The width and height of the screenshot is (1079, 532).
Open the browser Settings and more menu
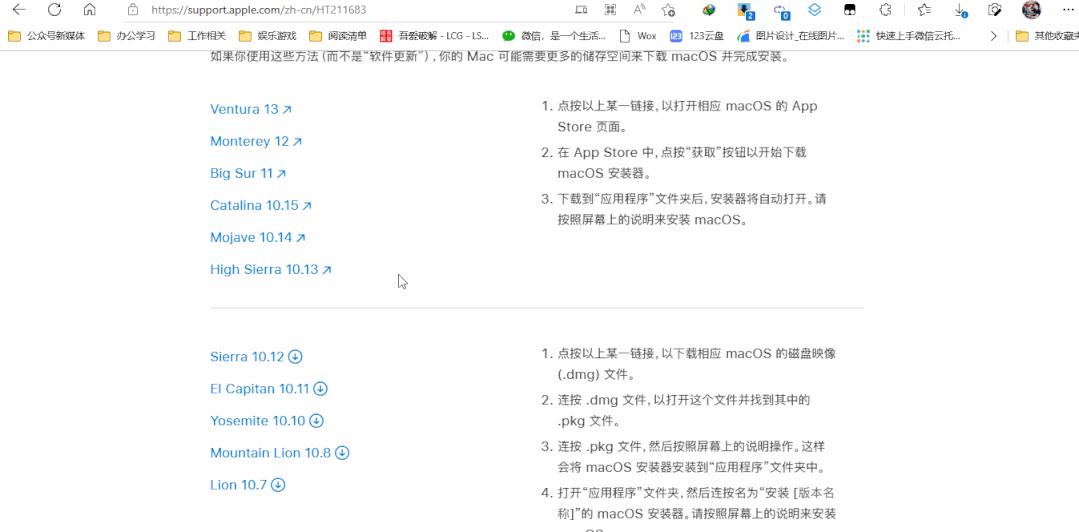coord(1067,10)
